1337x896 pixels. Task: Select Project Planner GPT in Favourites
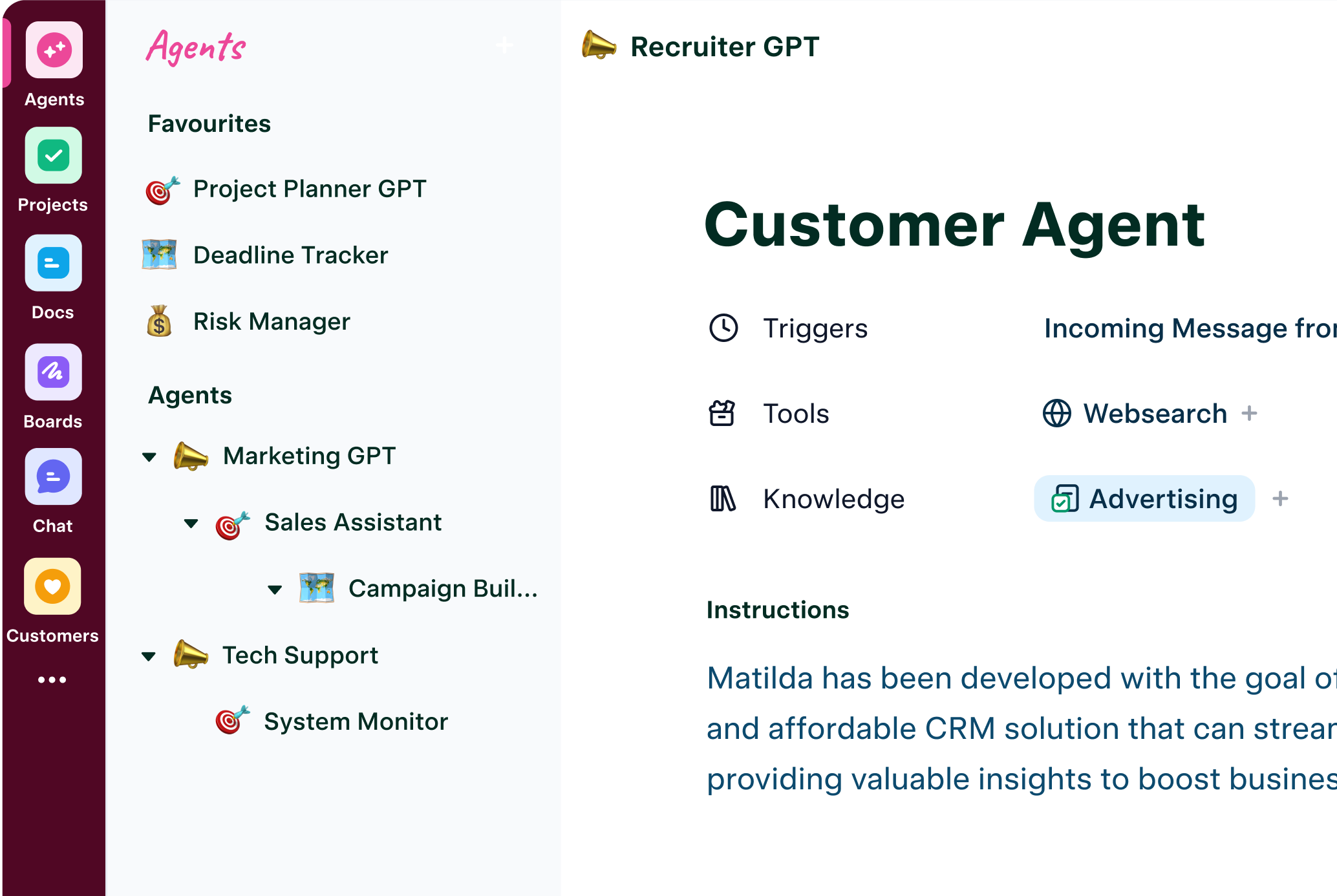point(309,189)
